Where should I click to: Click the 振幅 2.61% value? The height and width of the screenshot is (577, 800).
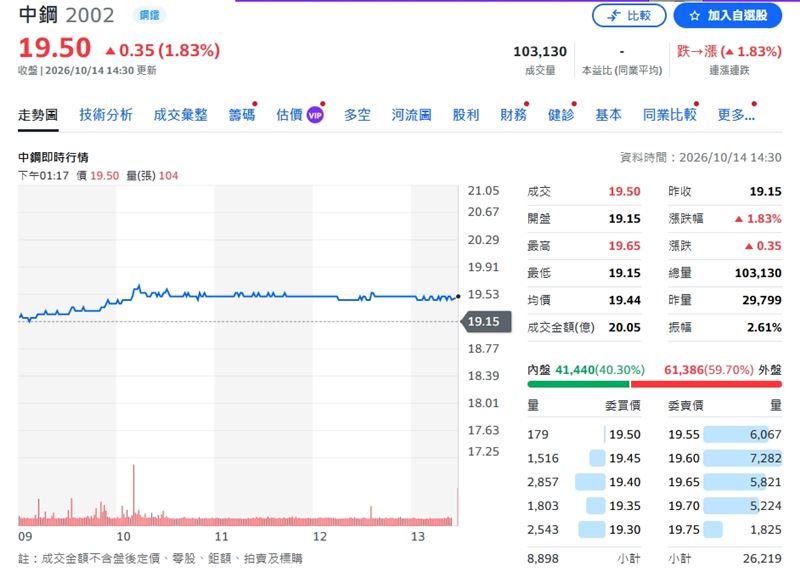point(764,328)
